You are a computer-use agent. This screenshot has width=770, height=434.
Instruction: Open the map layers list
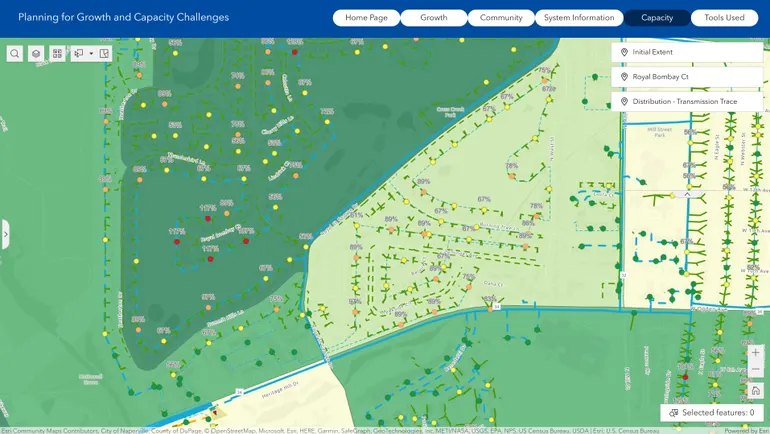coord(36,54)
